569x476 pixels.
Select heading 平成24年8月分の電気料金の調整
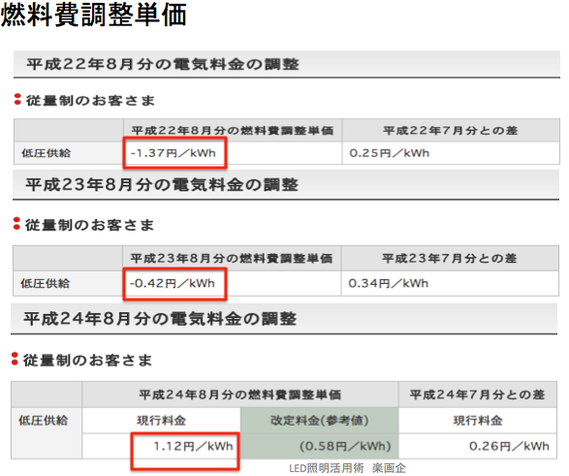[x=160, y=319]
